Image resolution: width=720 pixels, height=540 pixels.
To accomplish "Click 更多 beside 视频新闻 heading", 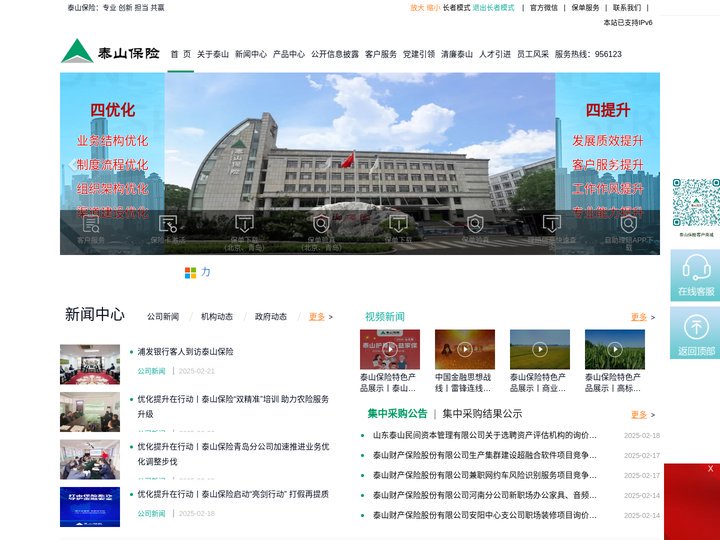I will [639, 317].
